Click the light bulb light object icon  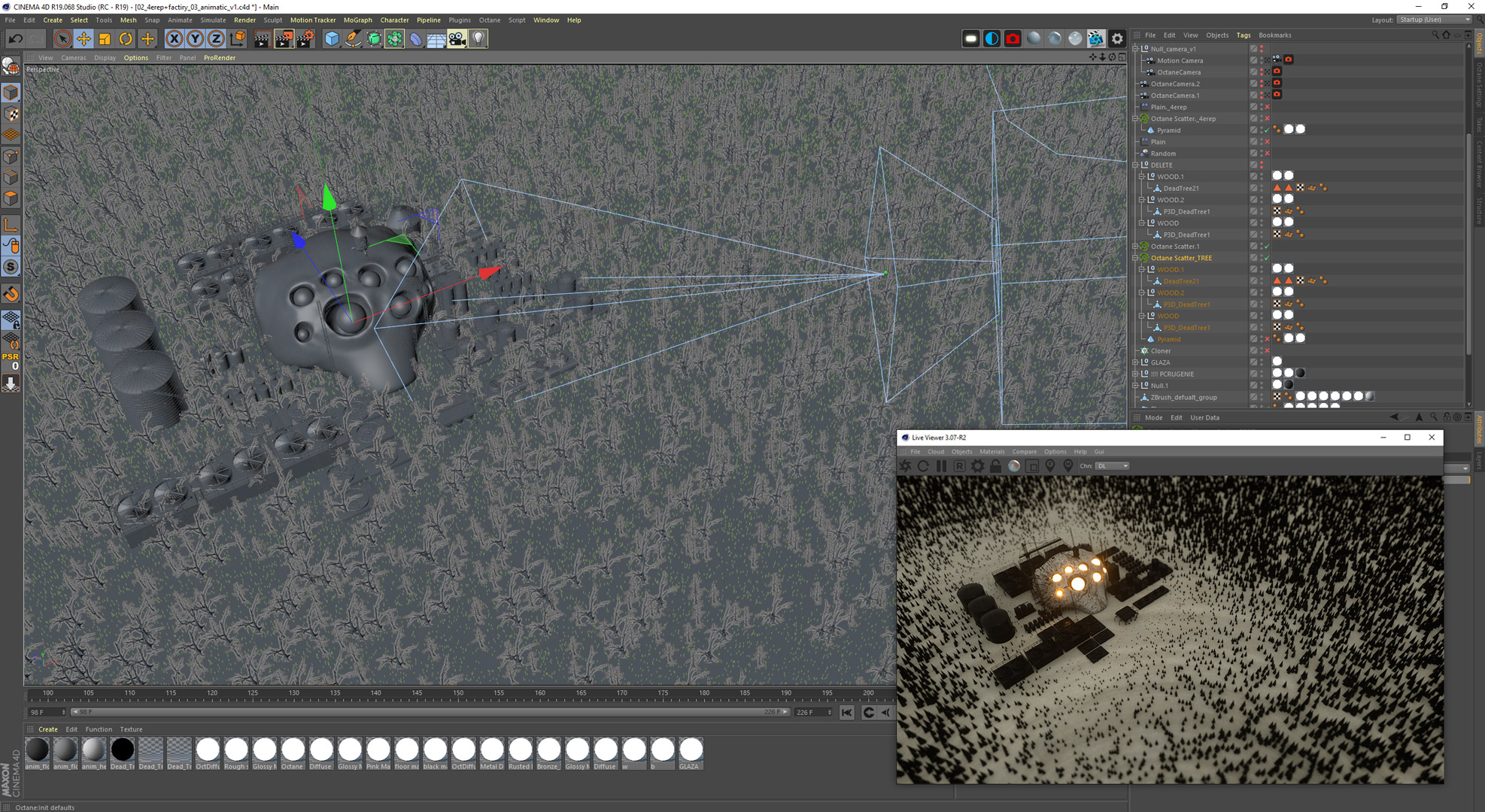coord(478,38)
